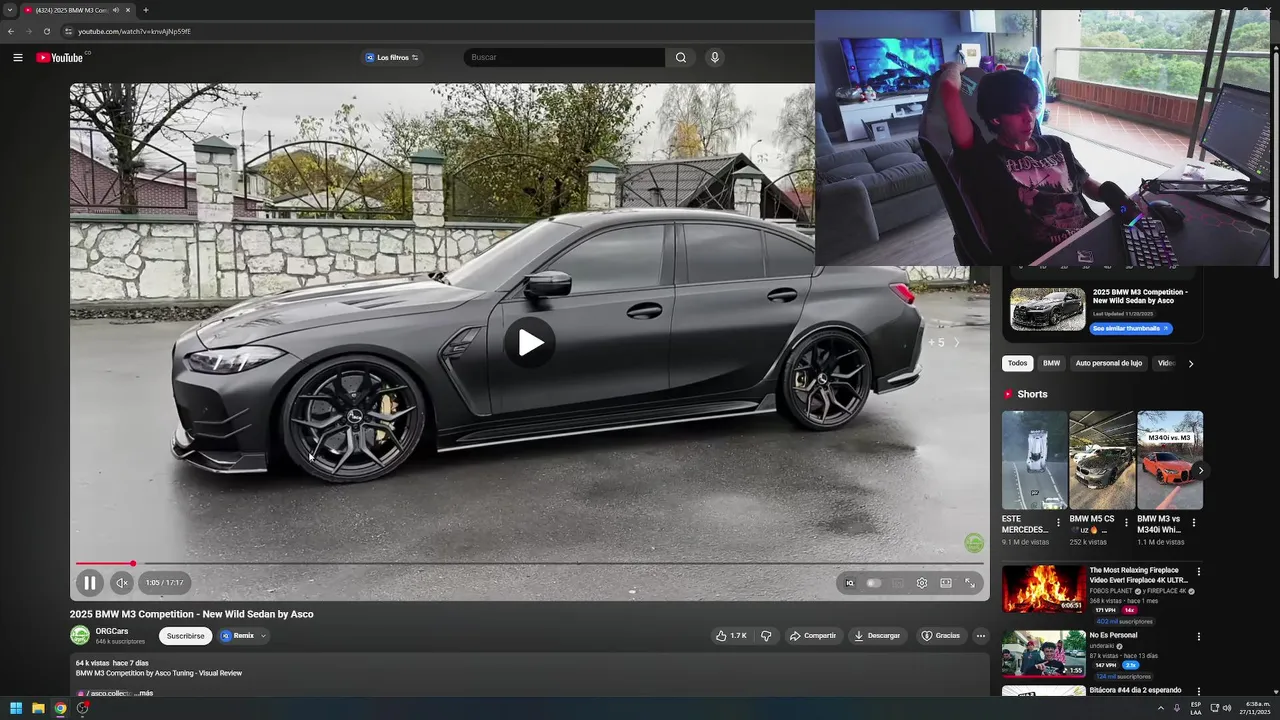This screenshot has height=720, width=1280.
Task: Select Auto personal de lujo chip
Action: click(1109, 363)
